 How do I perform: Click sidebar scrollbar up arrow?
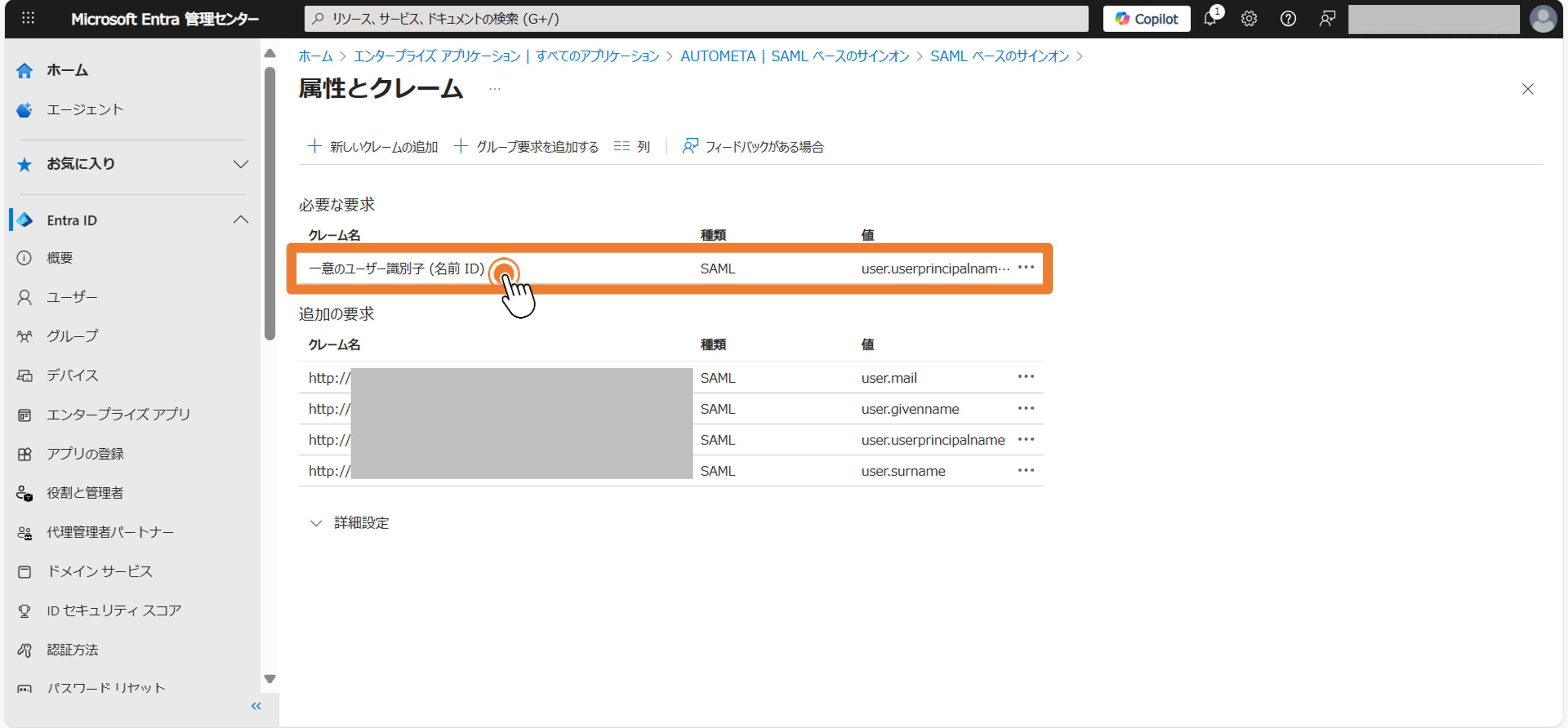tap(270, 54)
